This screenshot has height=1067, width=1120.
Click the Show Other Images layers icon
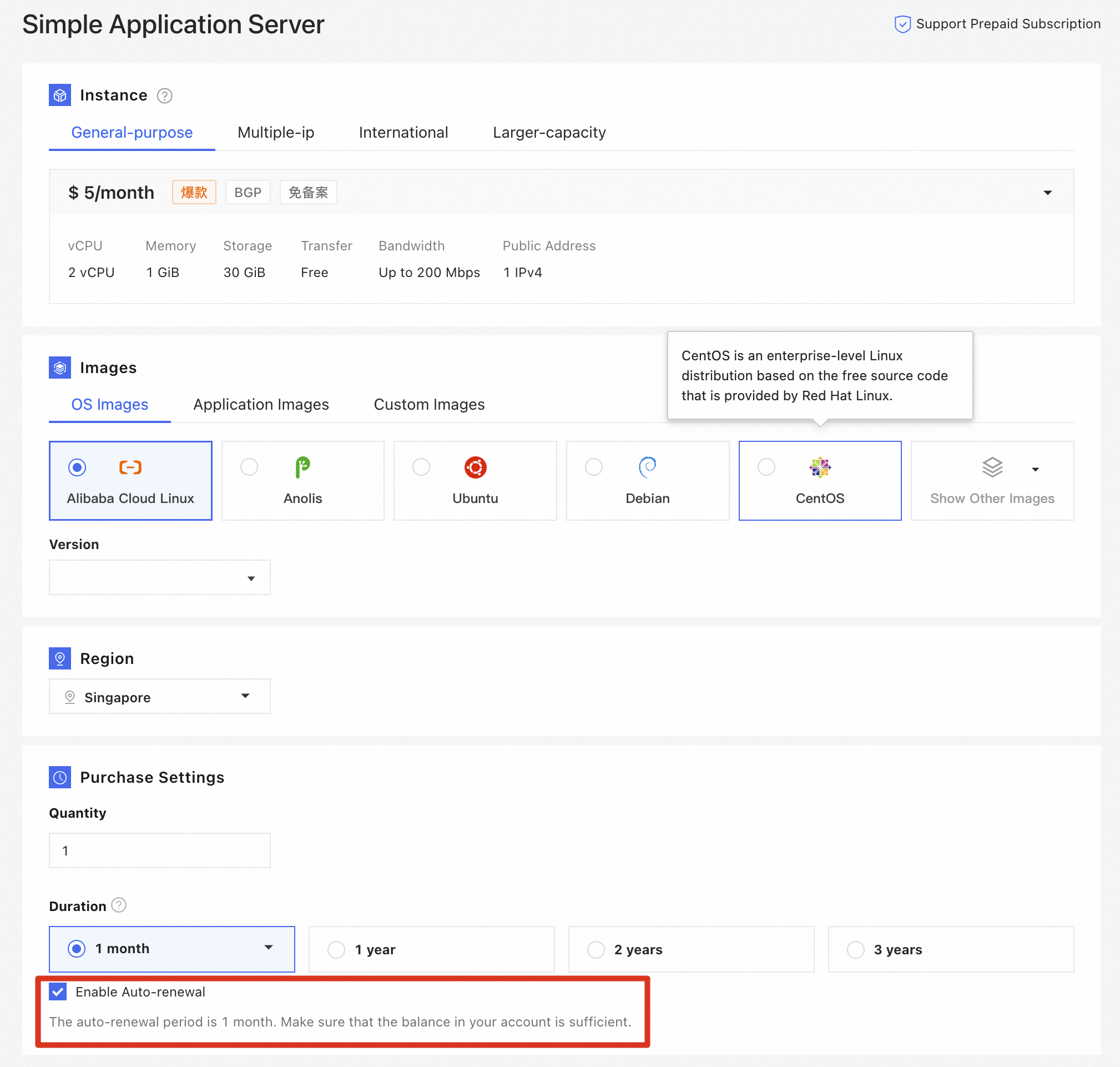[992, 467]
